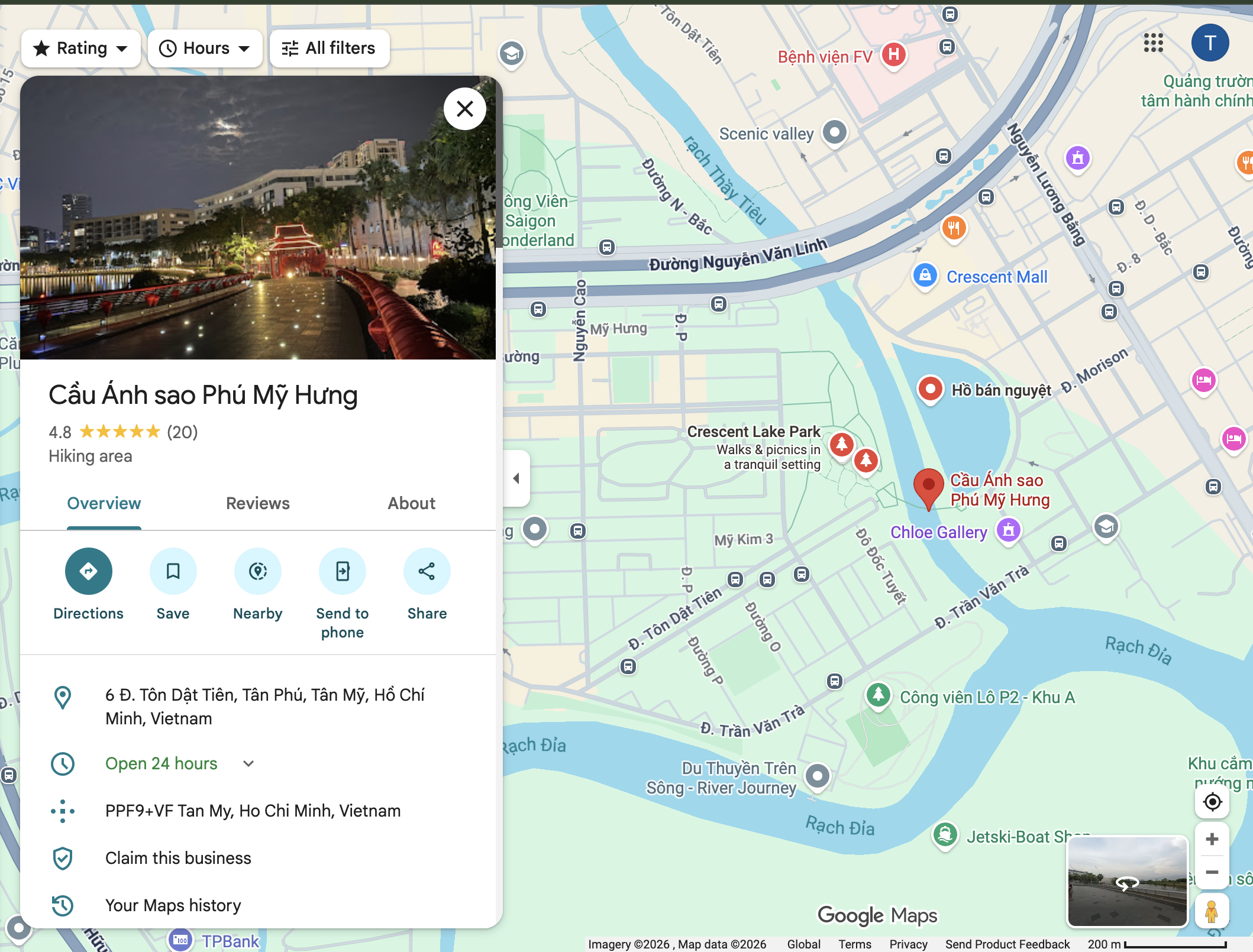Open the Google apps grid

(x=1153, y=43)
